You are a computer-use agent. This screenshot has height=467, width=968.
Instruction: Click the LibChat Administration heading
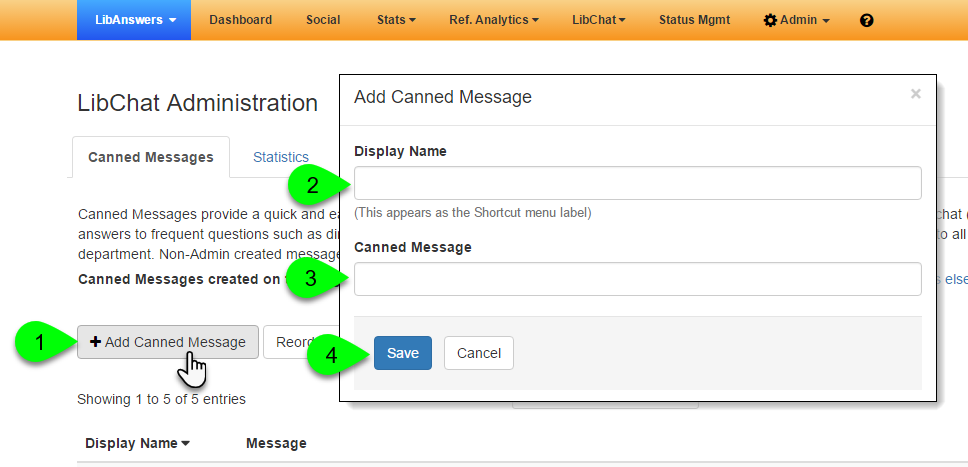tap(198, 103)
